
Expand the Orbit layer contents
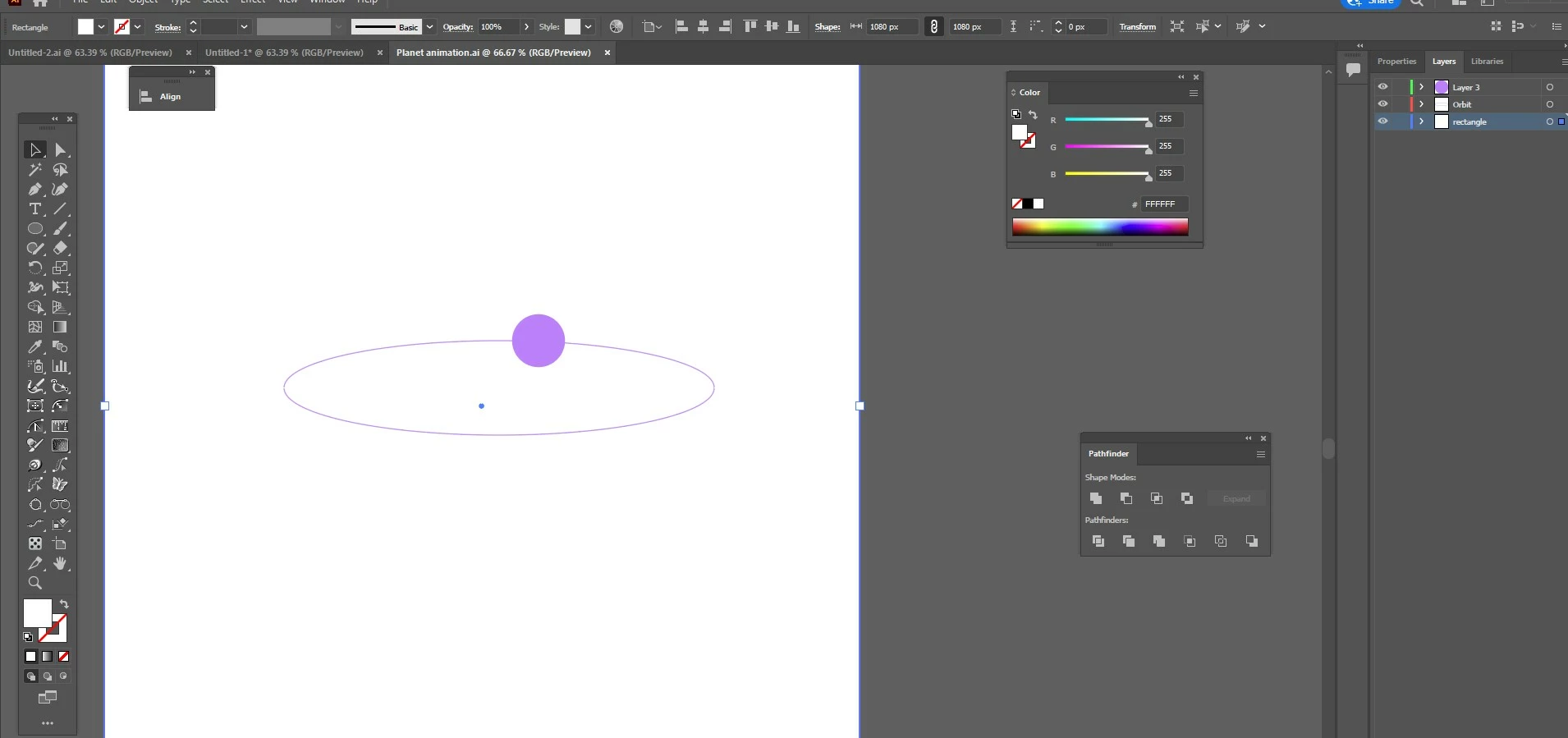pos(1422,104)
